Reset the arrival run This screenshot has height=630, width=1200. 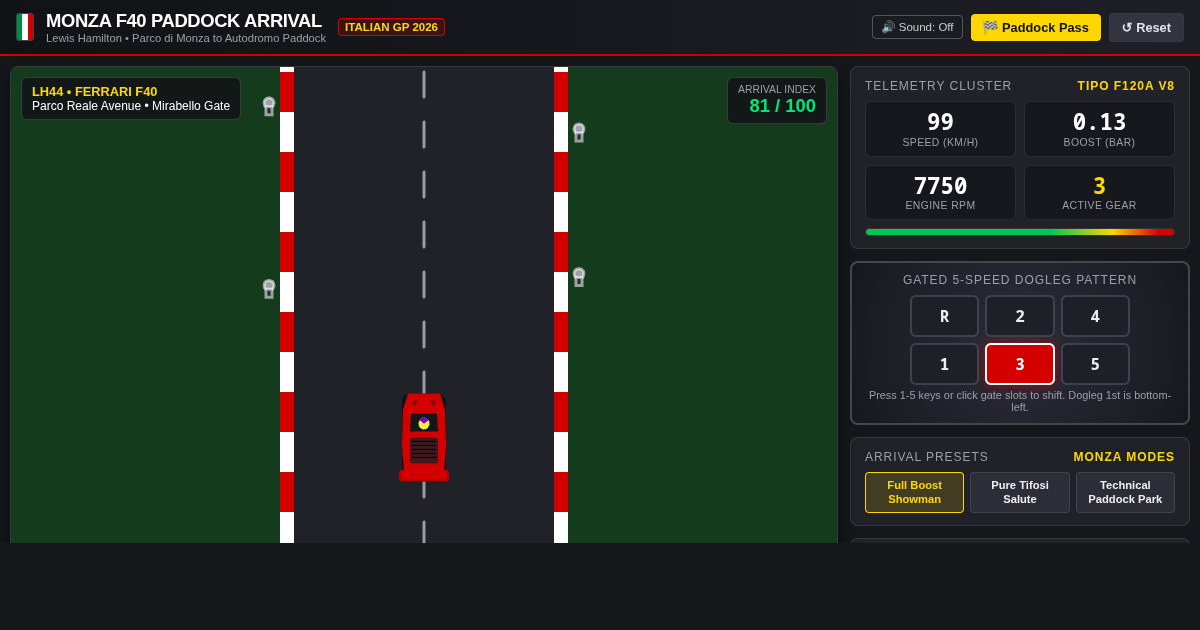coord(1146,27)
